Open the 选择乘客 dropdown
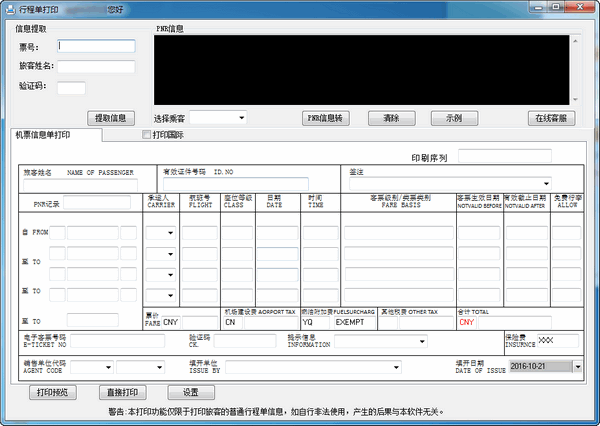This screenshot has height=426, width=600. coord(241,118)
